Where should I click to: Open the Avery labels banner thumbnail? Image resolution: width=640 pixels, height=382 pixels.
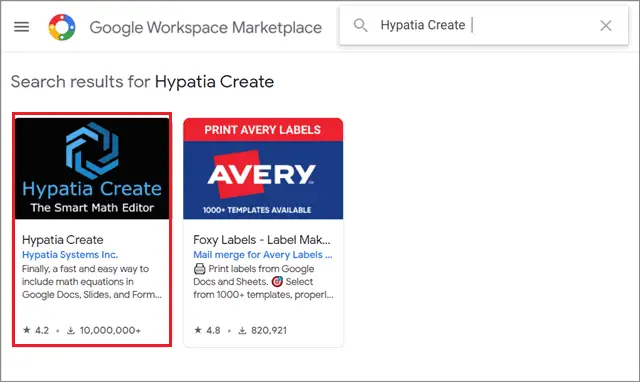click(x=263, y=169)
